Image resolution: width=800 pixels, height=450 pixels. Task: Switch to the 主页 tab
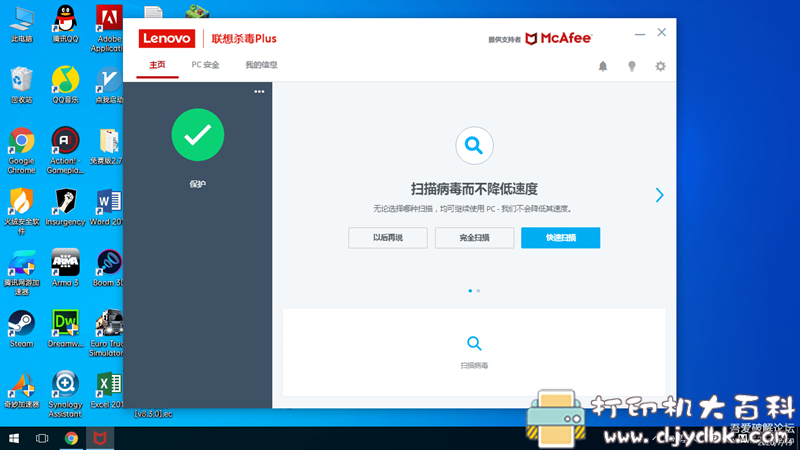(157, 65)
